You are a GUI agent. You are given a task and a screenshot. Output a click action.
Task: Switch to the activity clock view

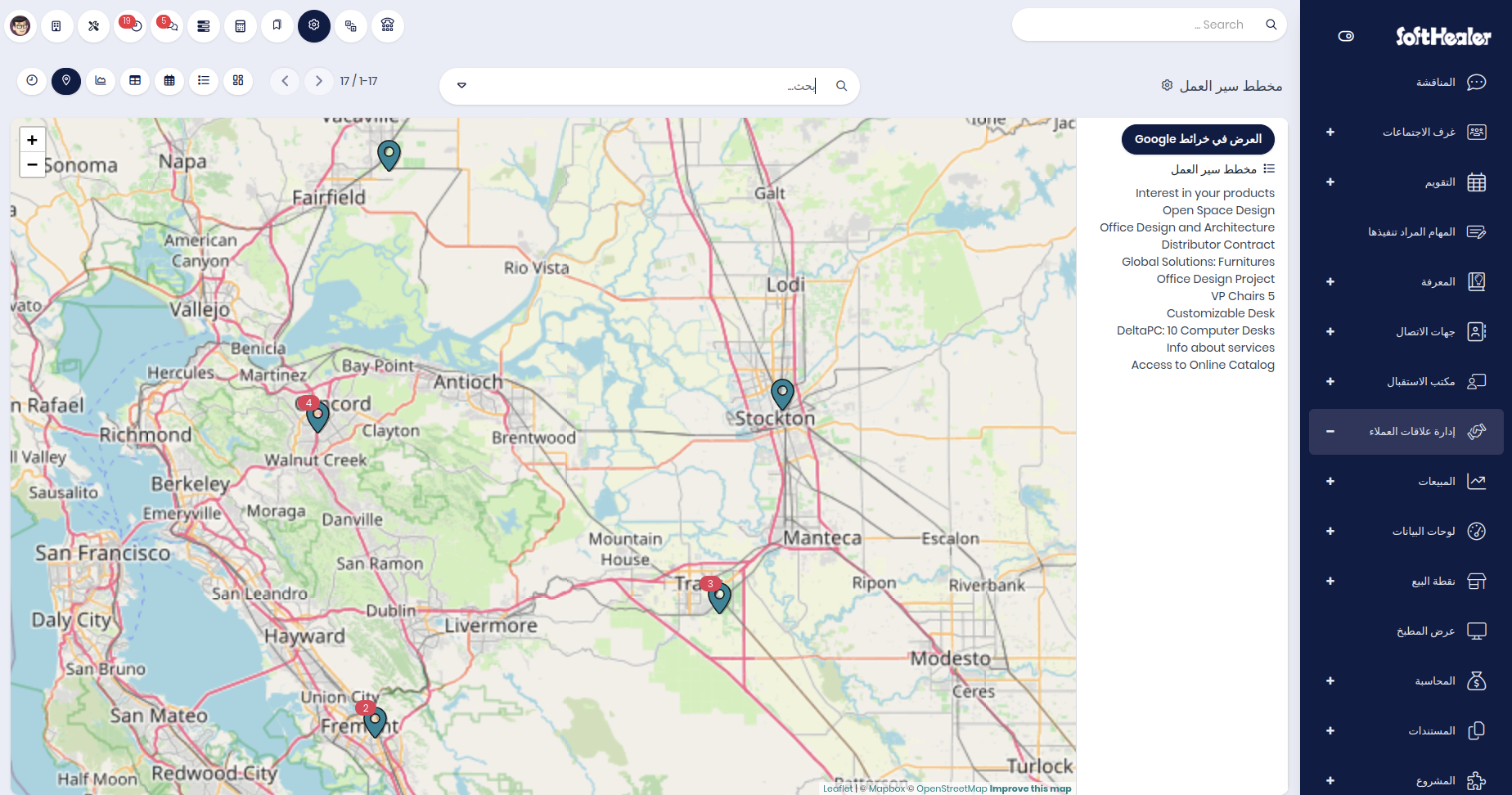32,81
